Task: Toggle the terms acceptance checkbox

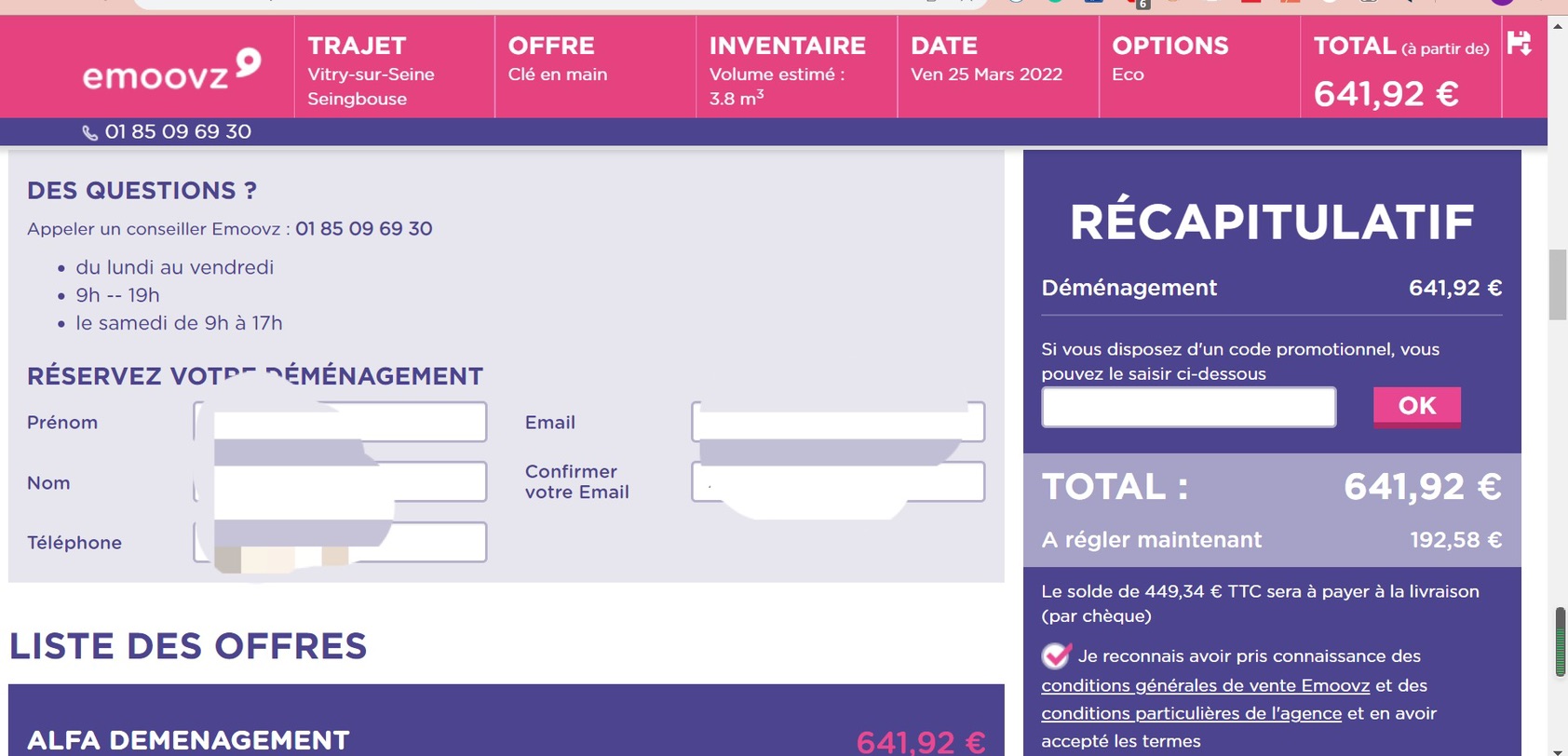Action: tap(1056, 656)
